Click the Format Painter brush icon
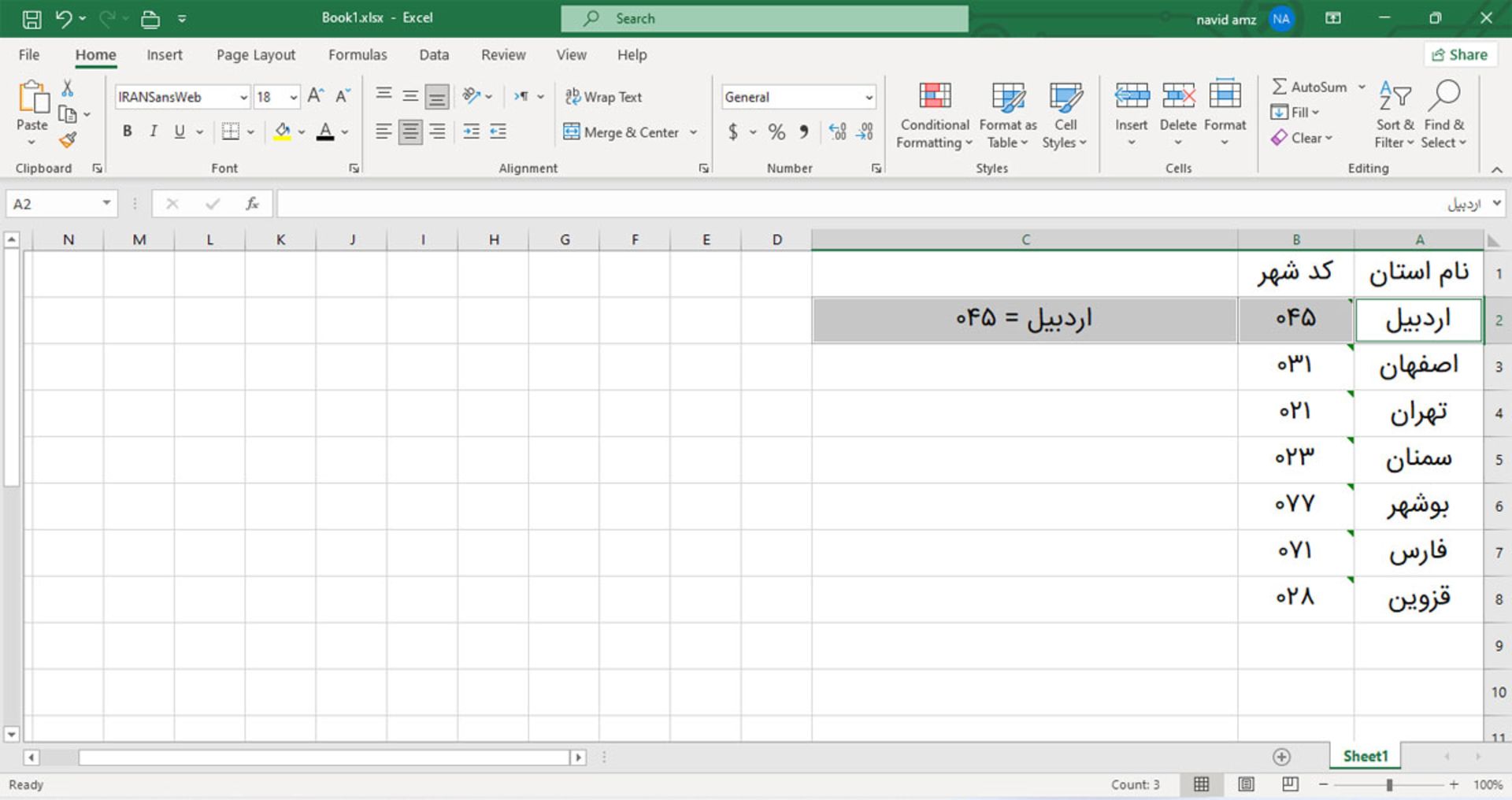 [x=68, y=140]
